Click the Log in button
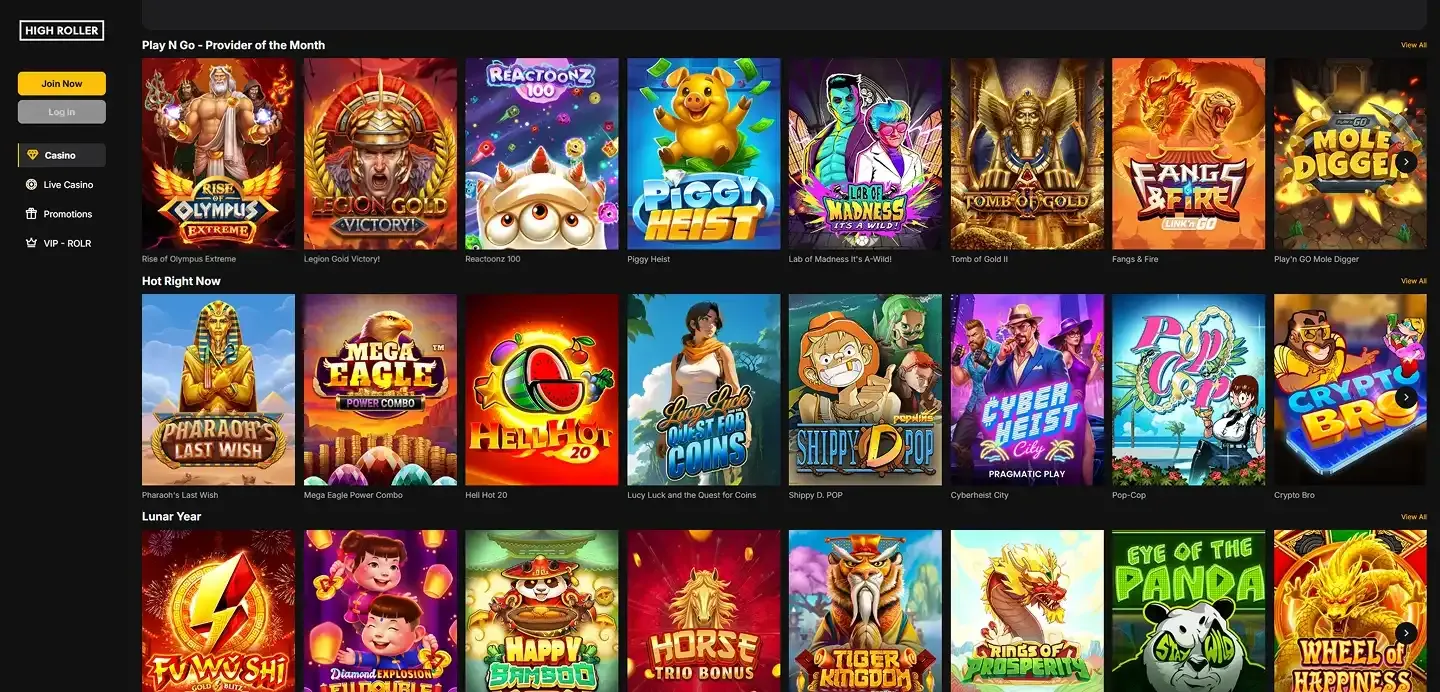This screenshot has height=692, width=1440. (x=61, y=112)
